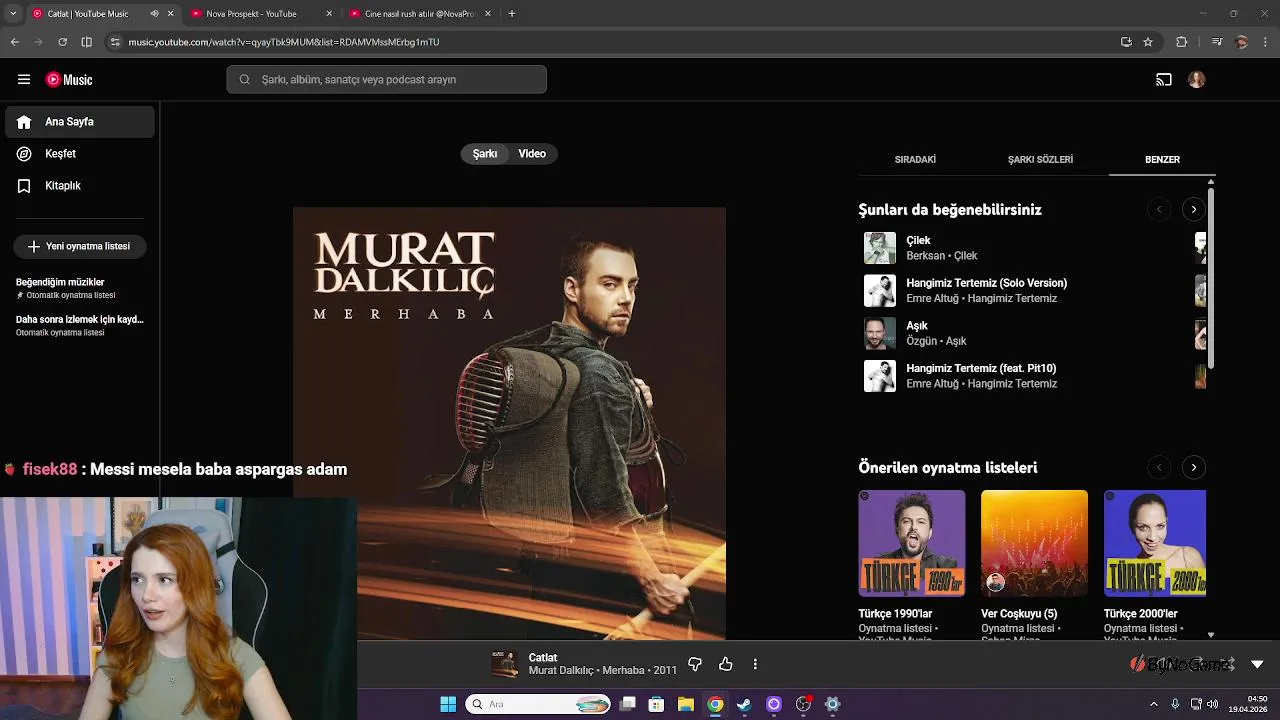Open Murat Dalkılıç artist link in player bar
This screenshot has height=720, width=1280.
[x=561, y=671]
